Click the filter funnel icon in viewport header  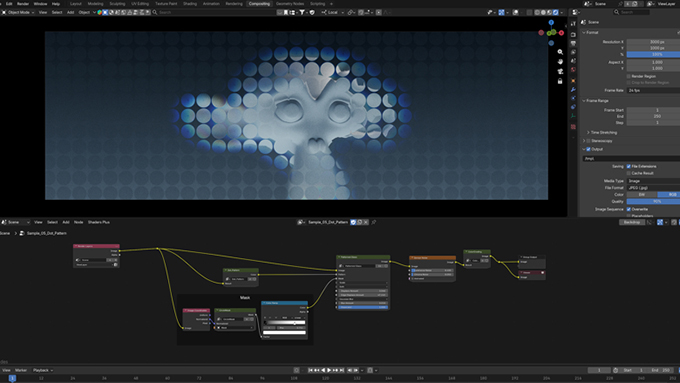[x=302, y=13]
